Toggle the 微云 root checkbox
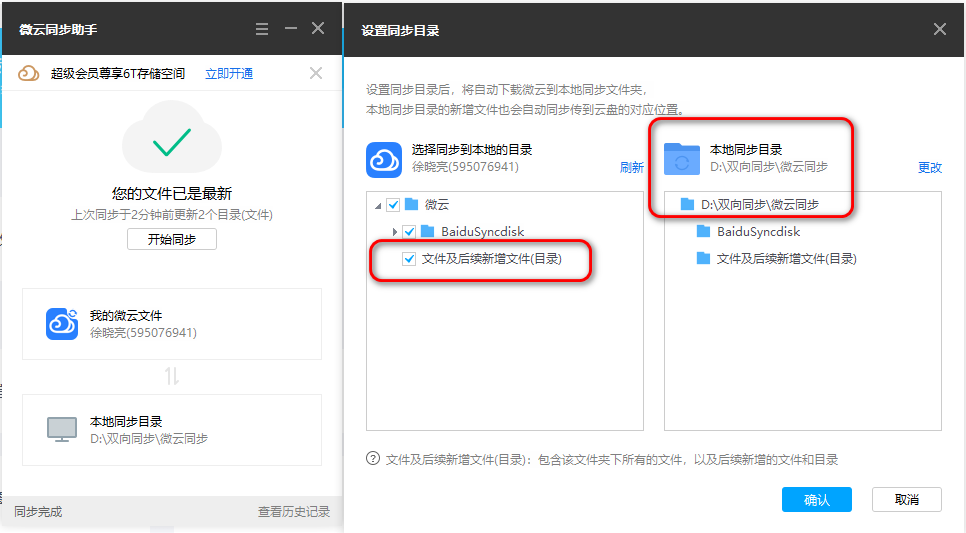Screen dimensions: 966x533 393,205
